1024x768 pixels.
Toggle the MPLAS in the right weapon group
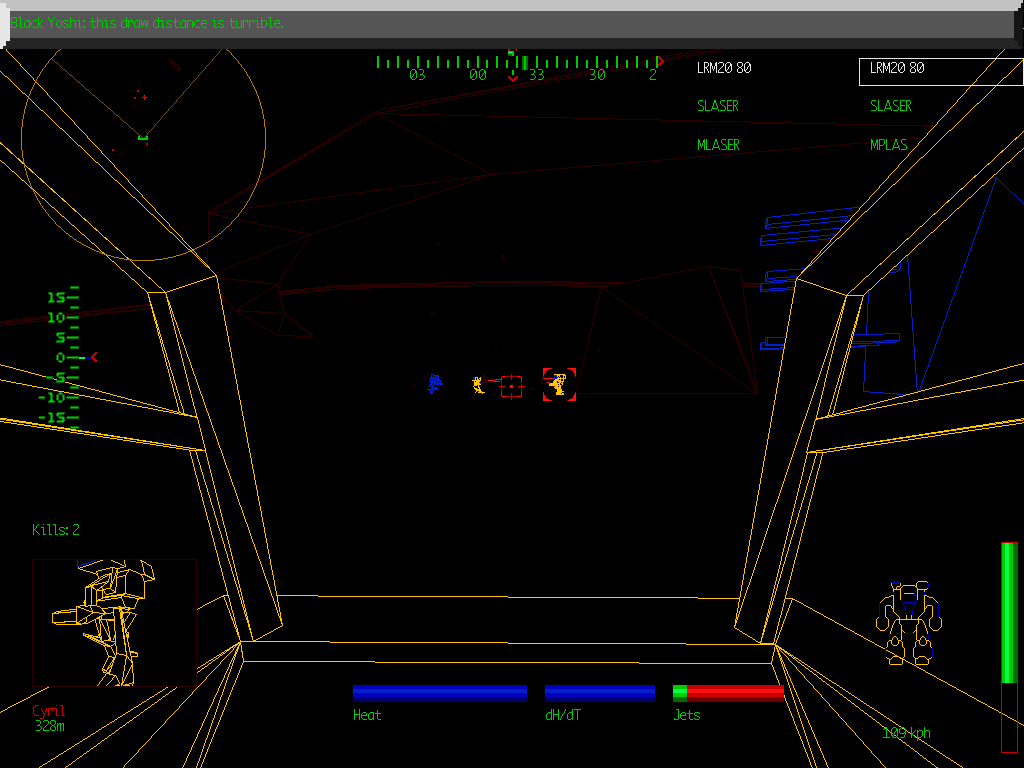pos(888,144)
